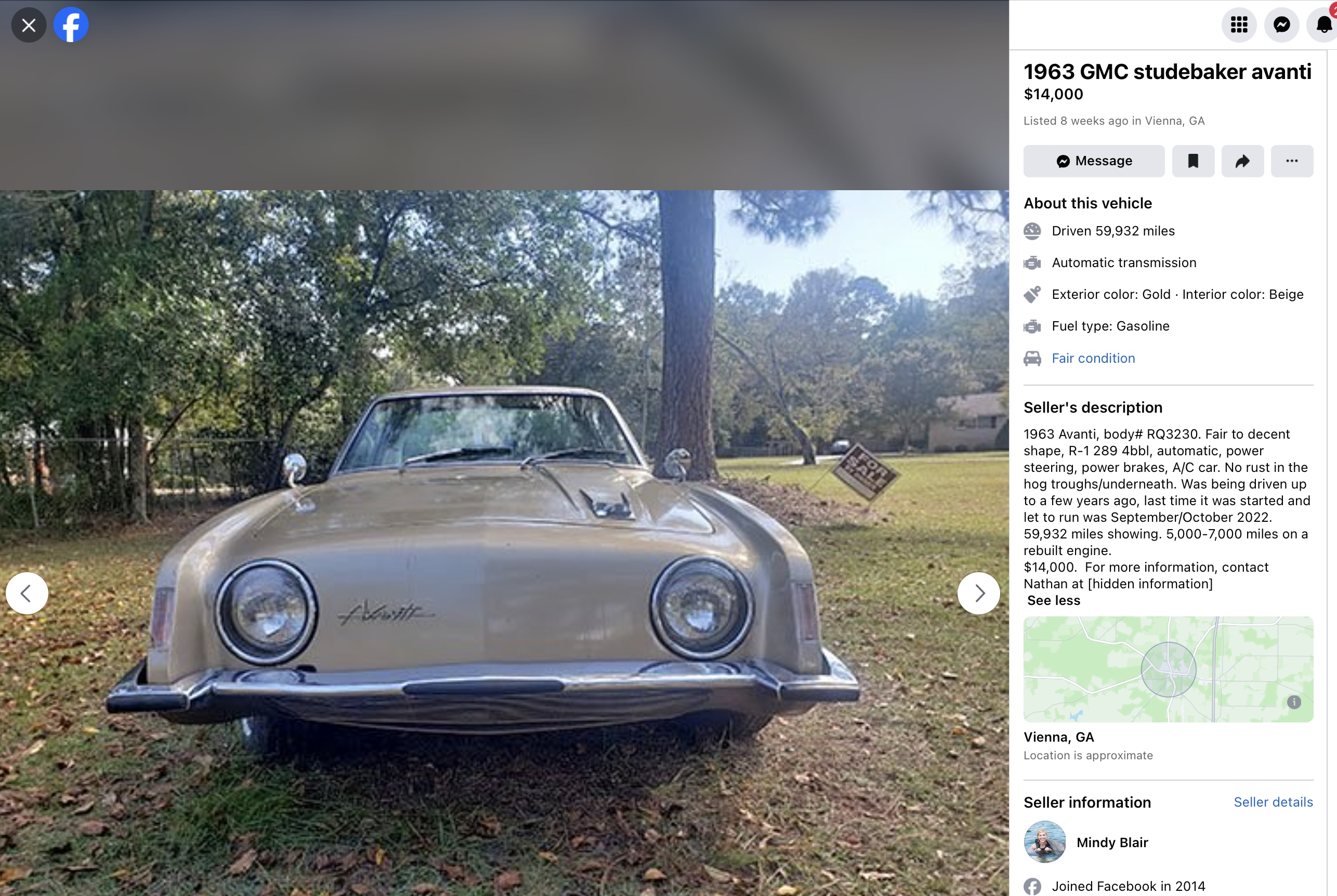Save this listing with the bookmark icon

pyautogui.click(x=1193, y=161)
